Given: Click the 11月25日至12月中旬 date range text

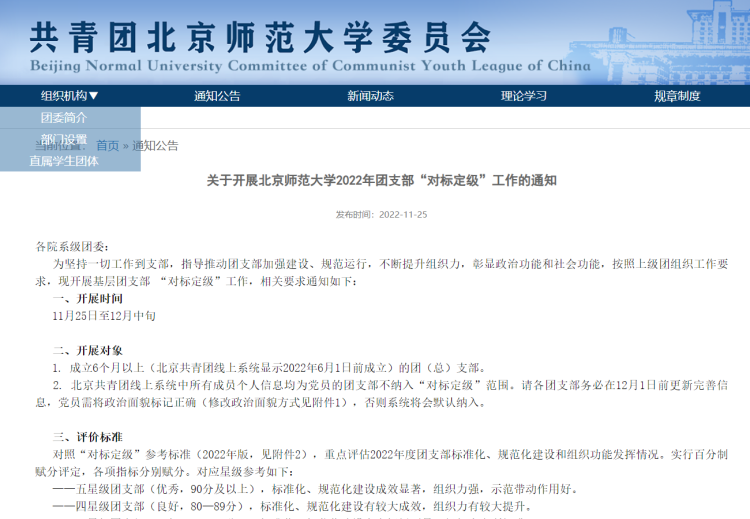Looking at the screenshot, I should [x=104, y=315].
